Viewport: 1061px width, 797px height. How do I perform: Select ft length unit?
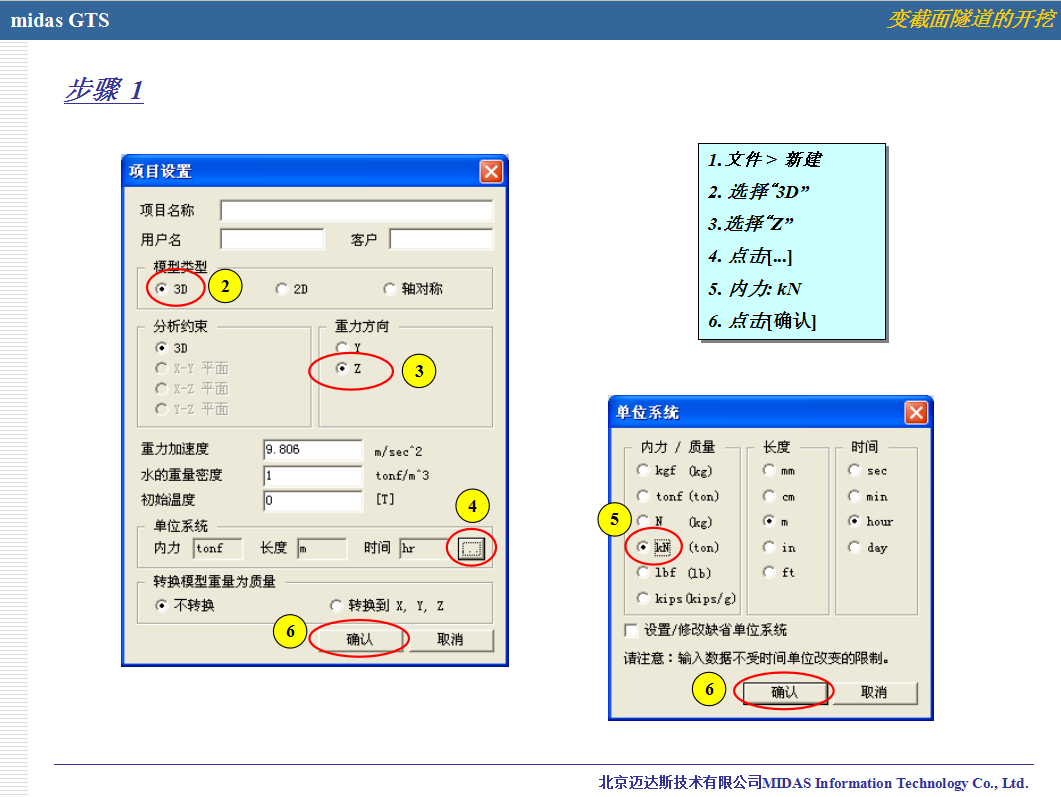click(x=769, y=572)
